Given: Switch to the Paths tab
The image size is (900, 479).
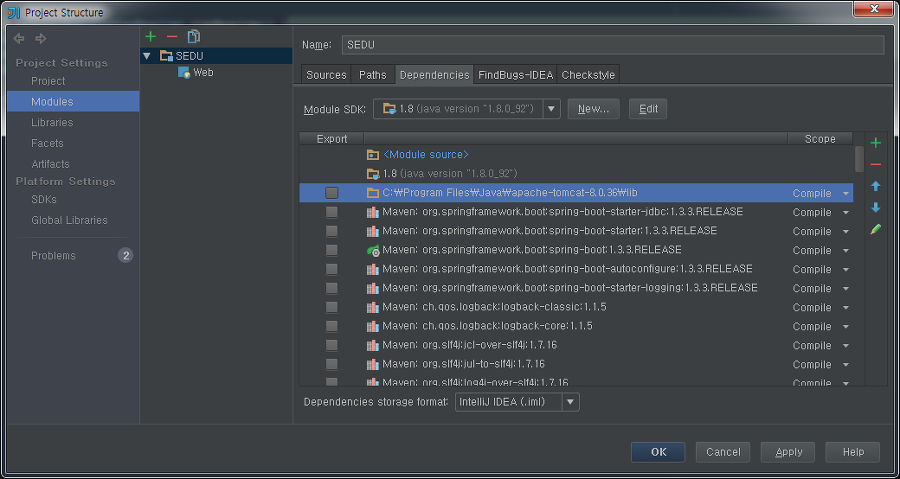Looking at the screenshot, I should pos(373,75).
